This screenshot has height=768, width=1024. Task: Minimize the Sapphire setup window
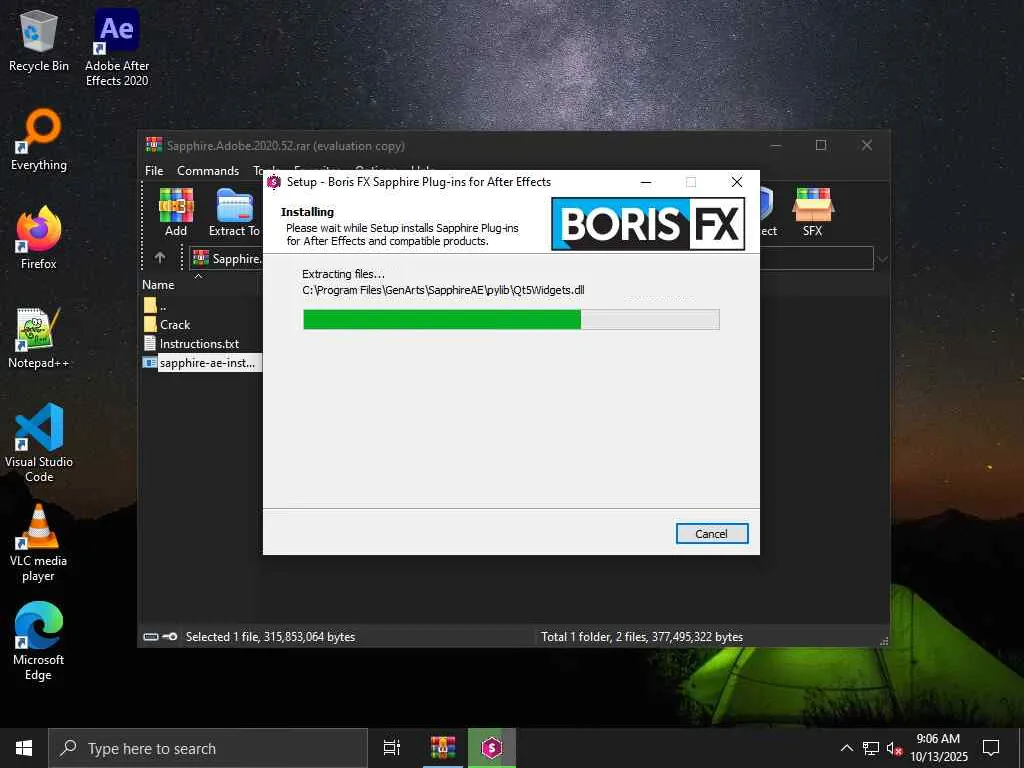[646, 182]
